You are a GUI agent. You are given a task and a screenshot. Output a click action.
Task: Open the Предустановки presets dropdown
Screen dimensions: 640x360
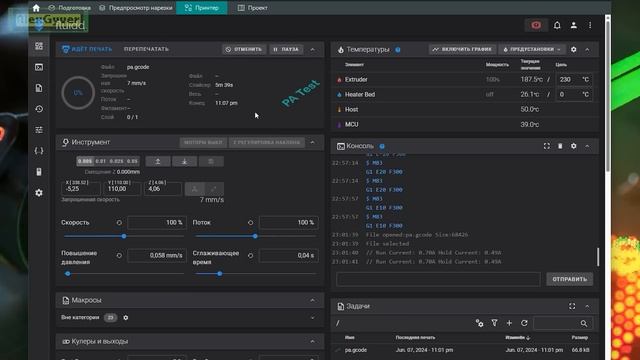click(532, 49)
